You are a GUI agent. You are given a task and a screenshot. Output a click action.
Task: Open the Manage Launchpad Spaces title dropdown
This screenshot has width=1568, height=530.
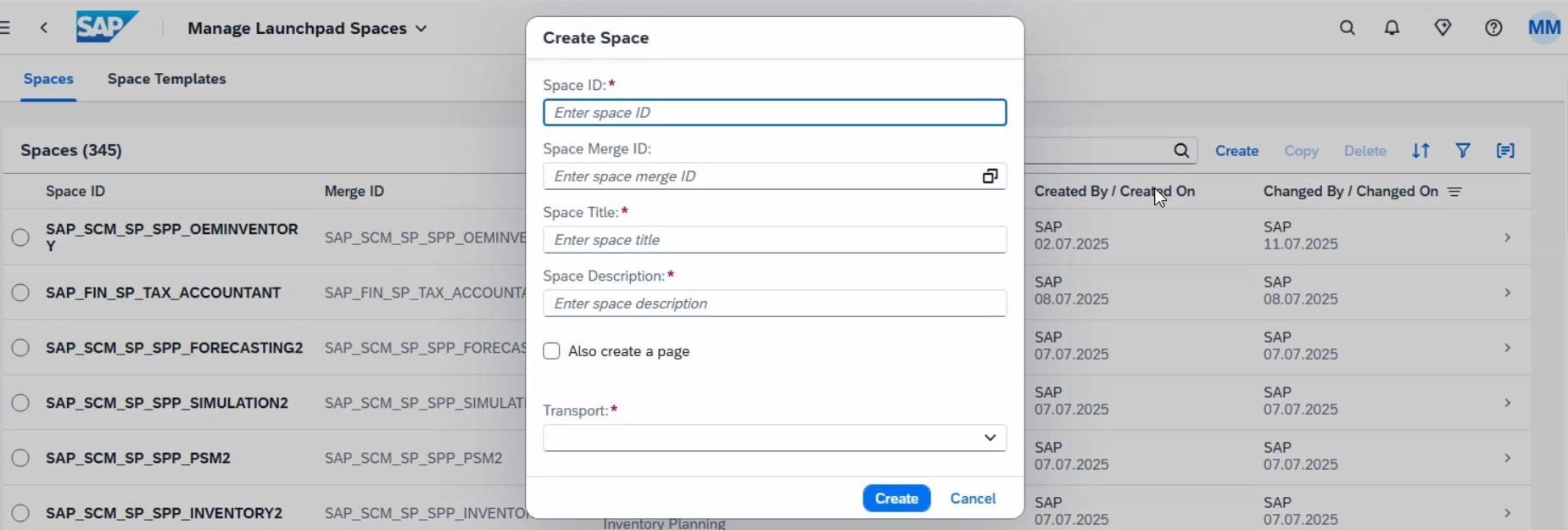tap(421, 28)
